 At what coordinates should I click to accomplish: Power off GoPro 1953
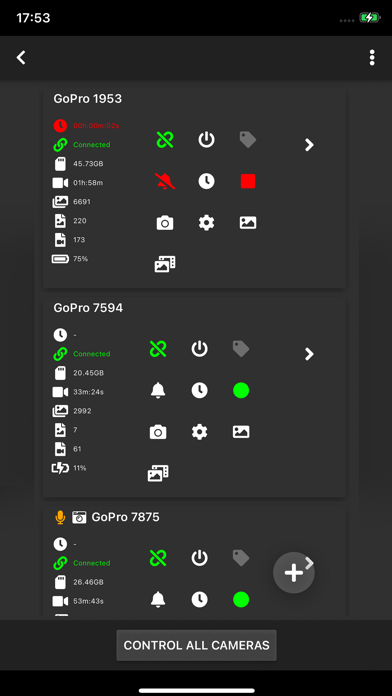206,140
